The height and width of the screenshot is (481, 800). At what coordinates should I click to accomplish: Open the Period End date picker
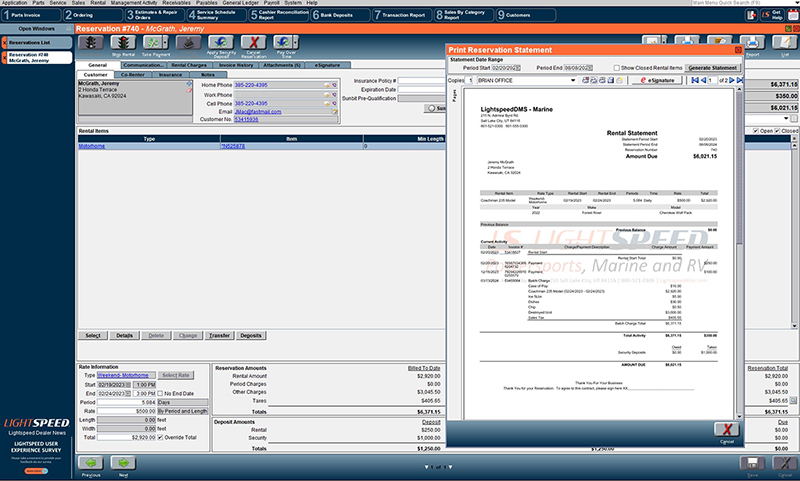[x=590, y=68]
